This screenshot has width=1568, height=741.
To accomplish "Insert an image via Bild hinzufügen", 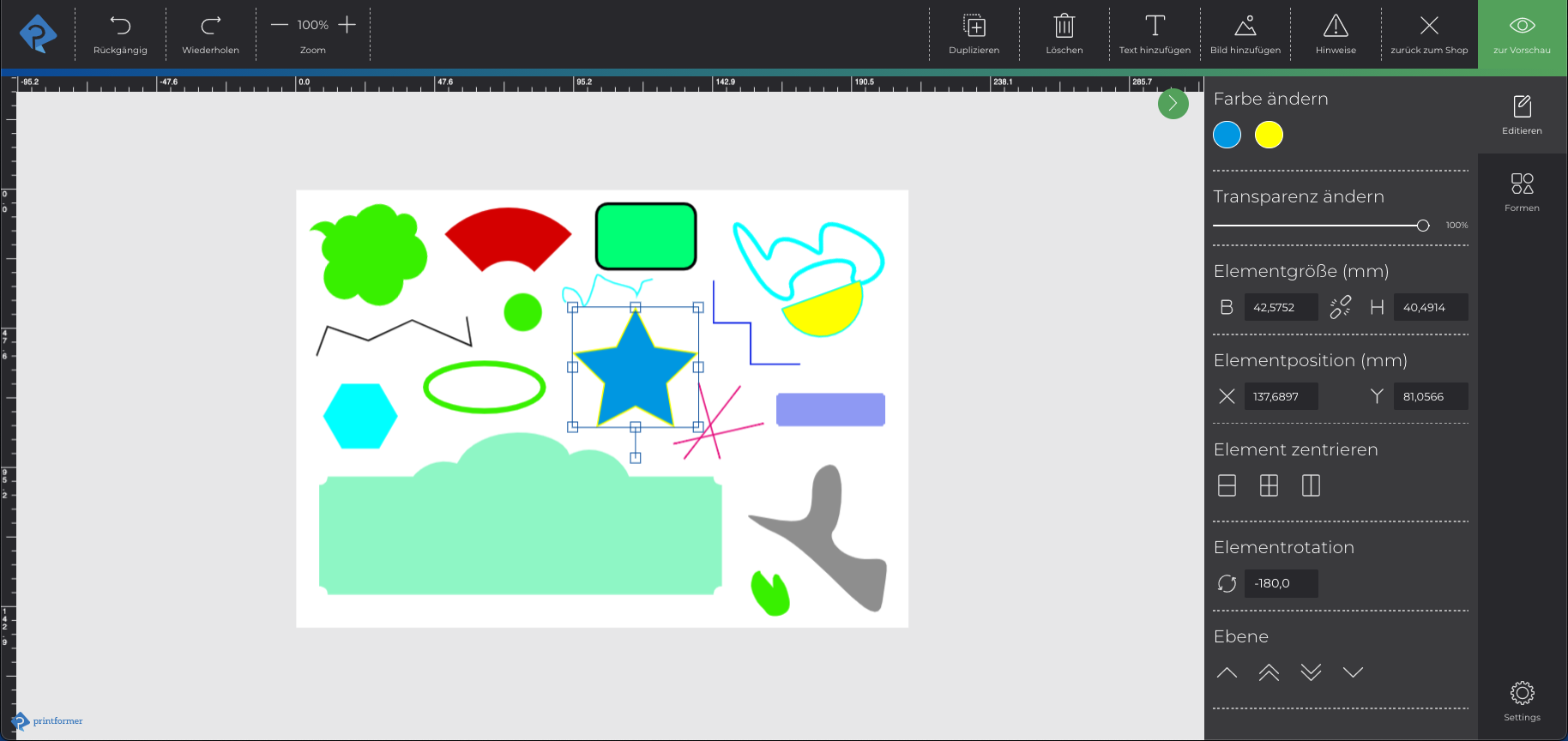I will (1245, 27).
